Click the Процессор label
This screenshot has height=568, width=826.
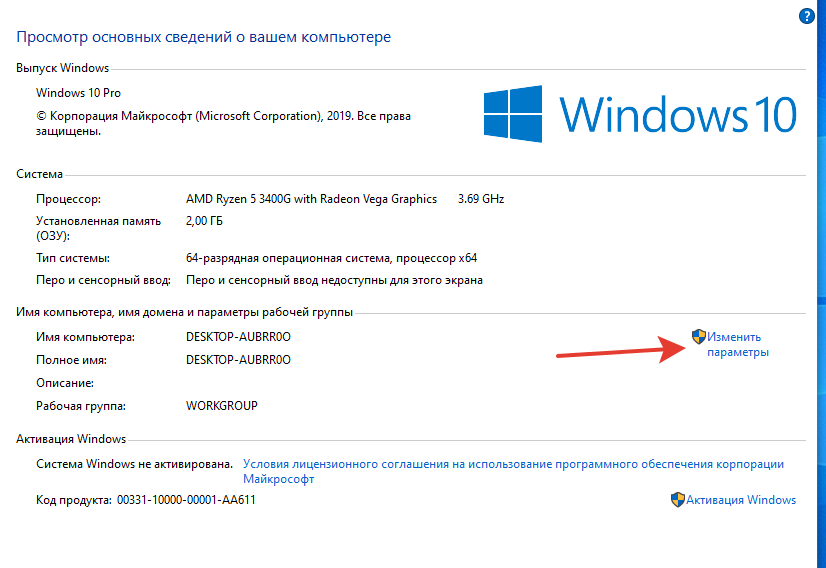coord(68,199)
